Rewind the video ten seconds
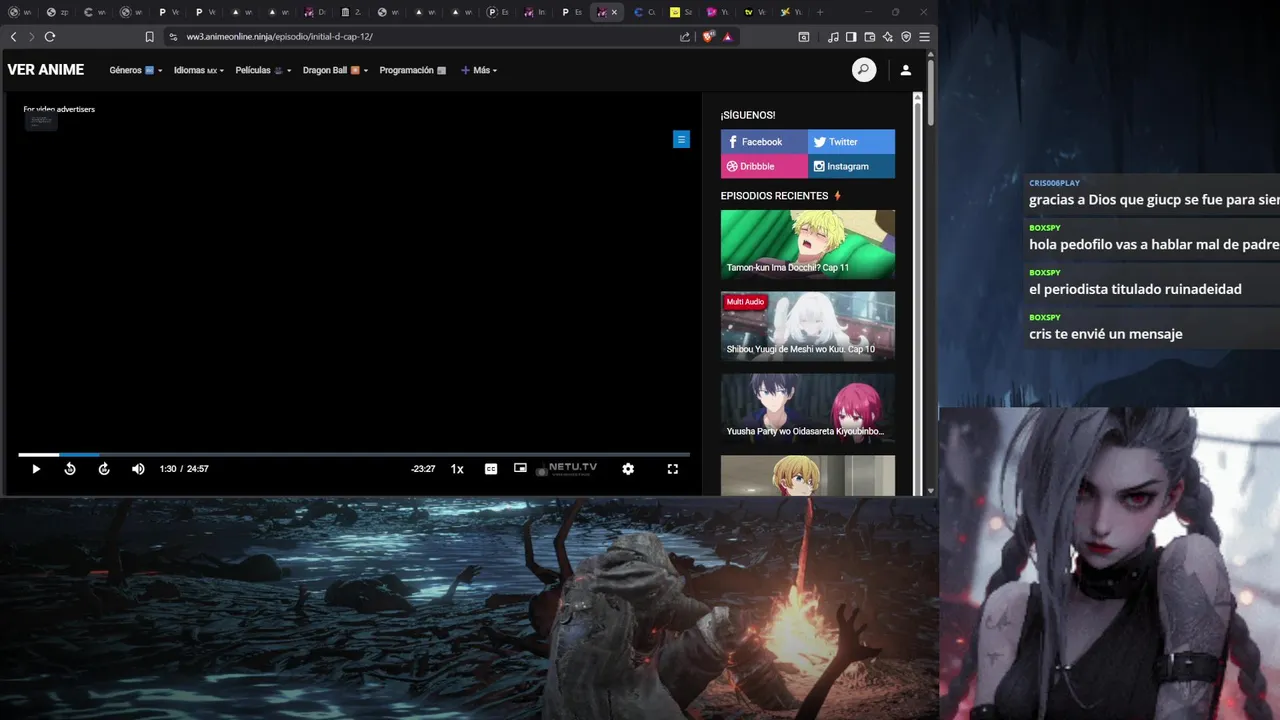The image size is (1280, 720). [x=70, y=469]
